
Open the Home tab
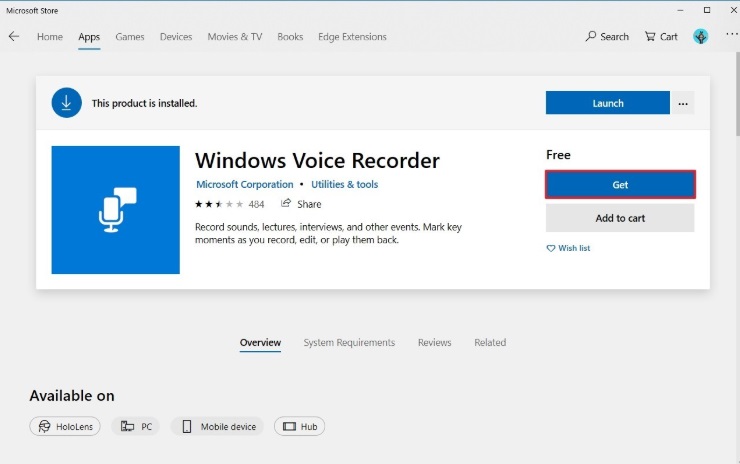click(50, 37)
